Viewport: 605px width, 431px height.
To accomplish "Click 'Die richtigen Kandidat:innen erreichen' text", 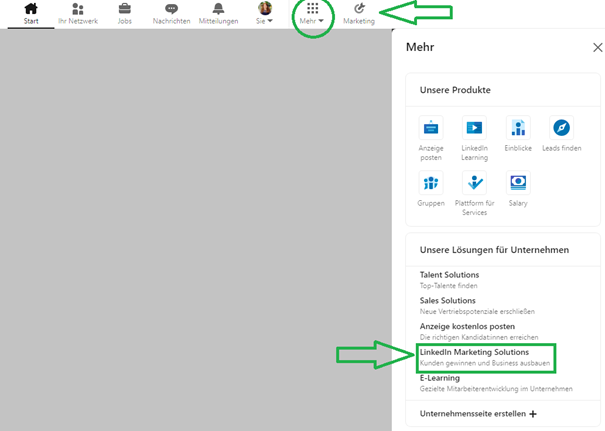I will [479, 337].
